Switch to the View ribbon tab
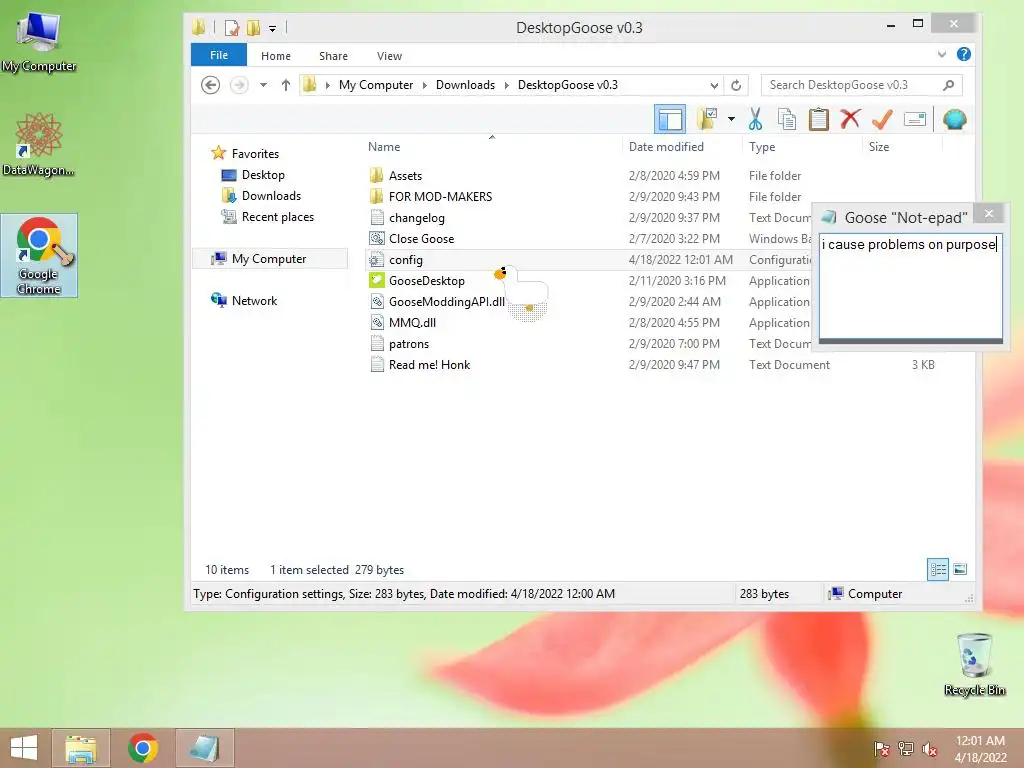 pyautogui.click(x=389, y=56)
